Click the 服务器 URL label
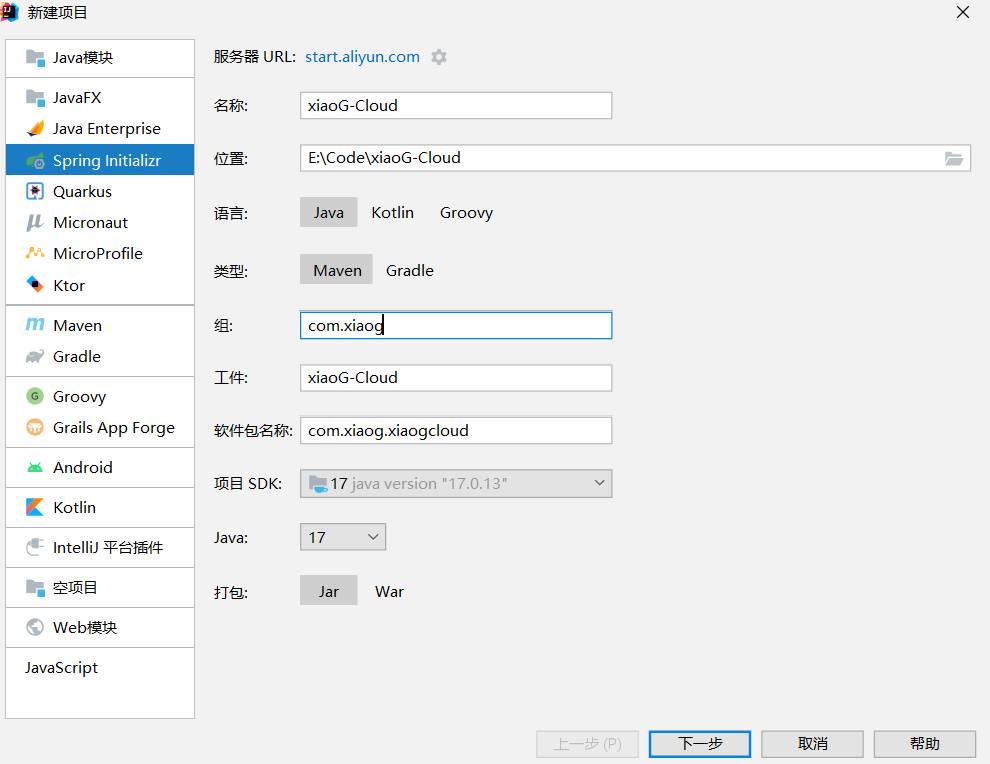Image resolution: width=990 pixels, height=764 pixels. [x=254, y=57]
